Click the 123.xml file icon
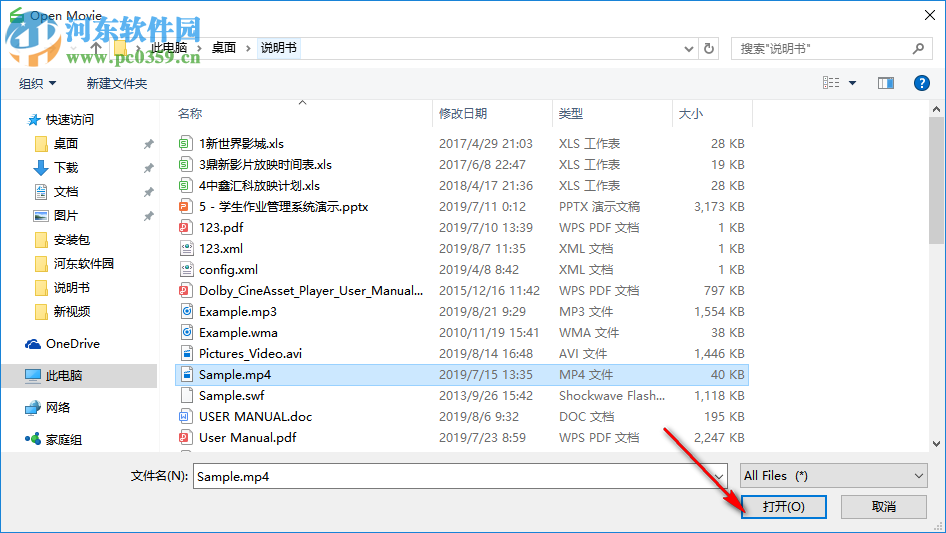The height and width of the screenshot is (533, 946). pyautogui.click(x=186, y=249)
